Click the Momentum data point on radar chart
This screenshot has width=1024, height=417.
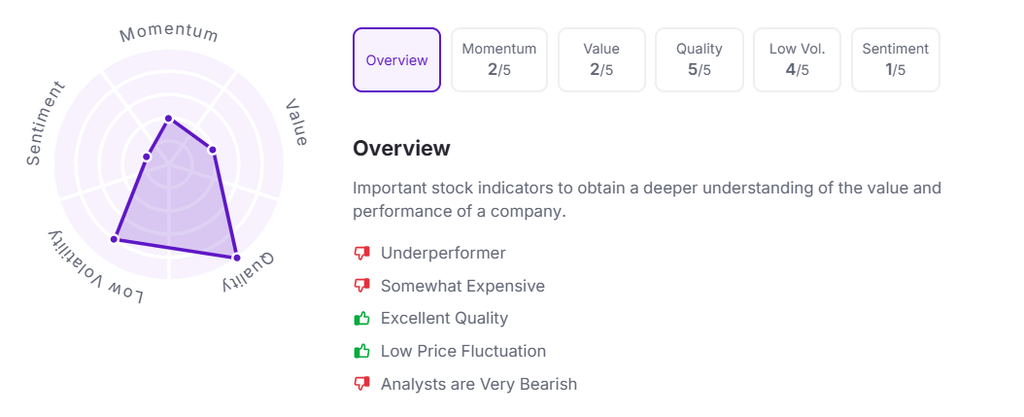point(168,118)
